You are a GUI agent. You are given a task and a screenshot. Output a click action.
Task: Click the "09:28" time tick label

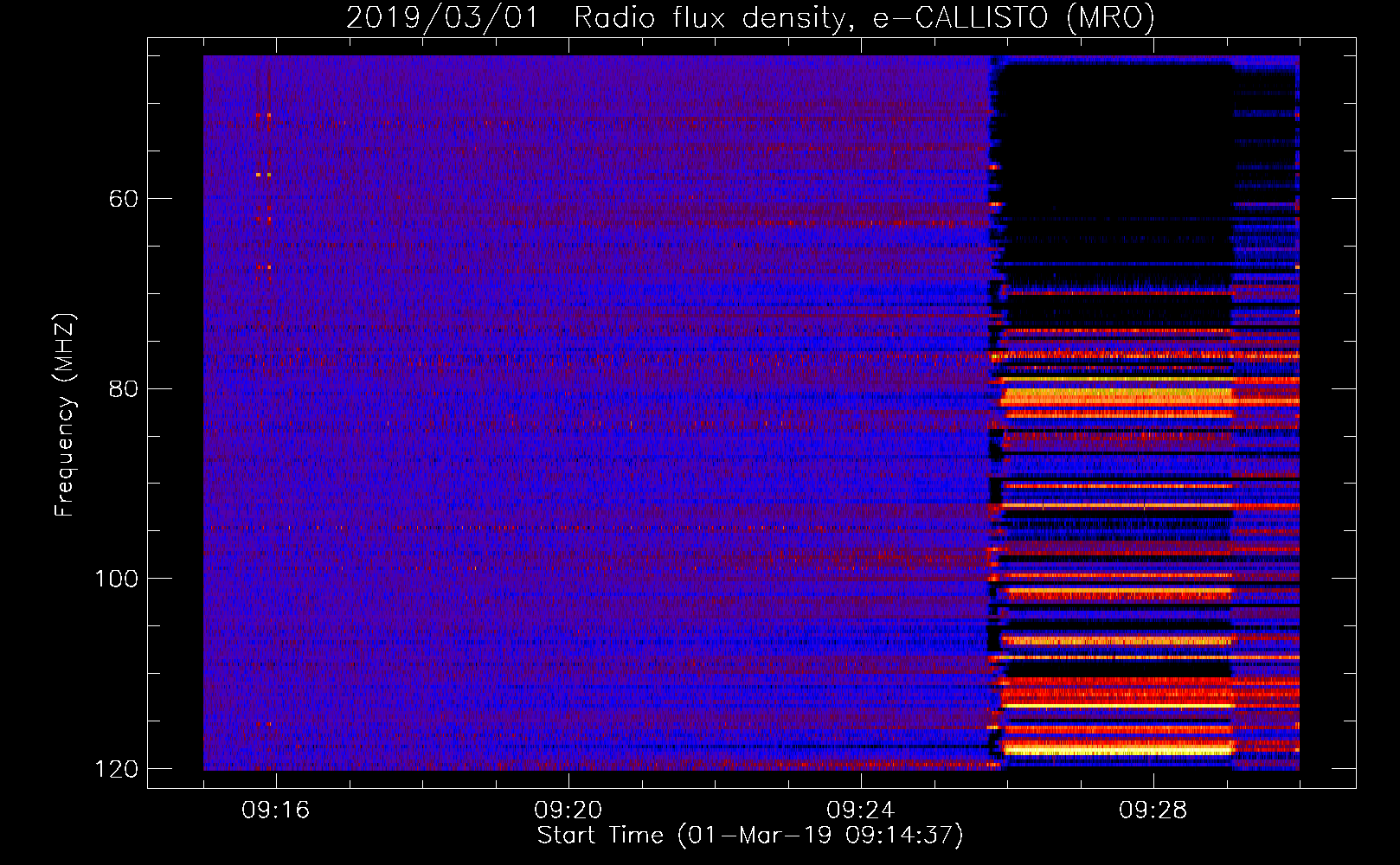point(1153,811)
